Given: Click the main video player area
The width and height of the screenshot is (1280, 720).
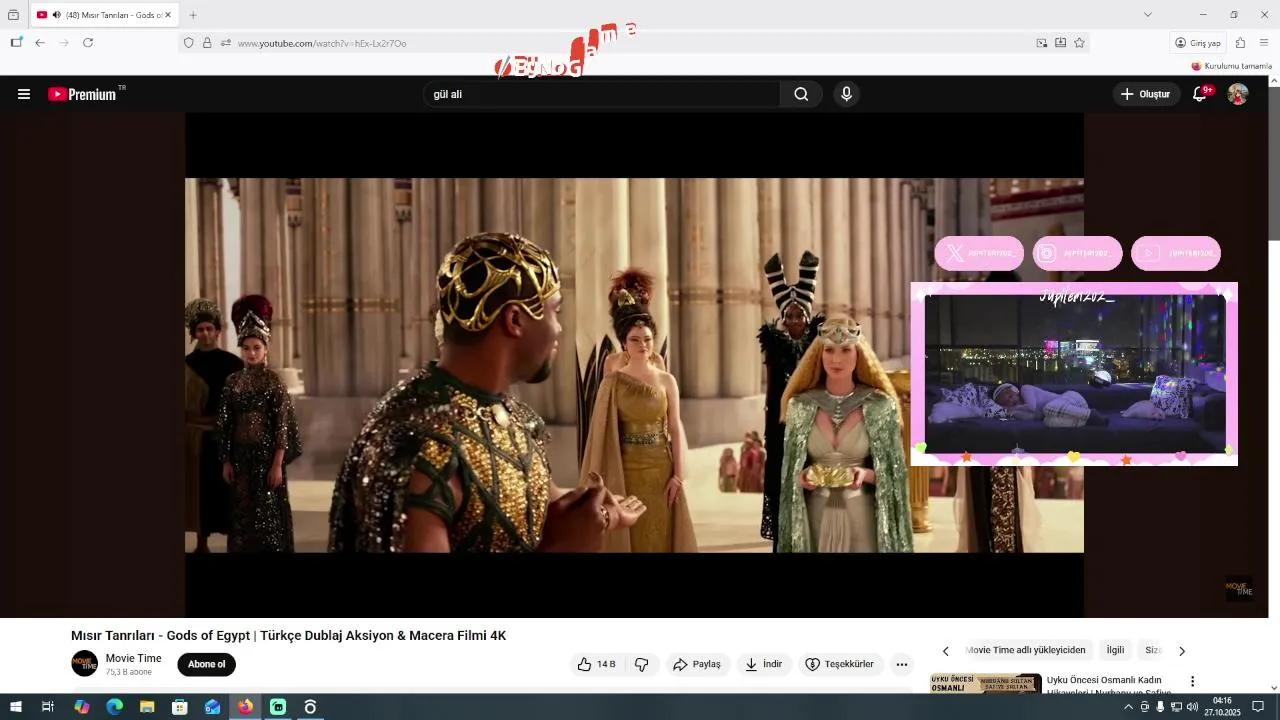Looking at the screenshot, I should coord(634,365).
